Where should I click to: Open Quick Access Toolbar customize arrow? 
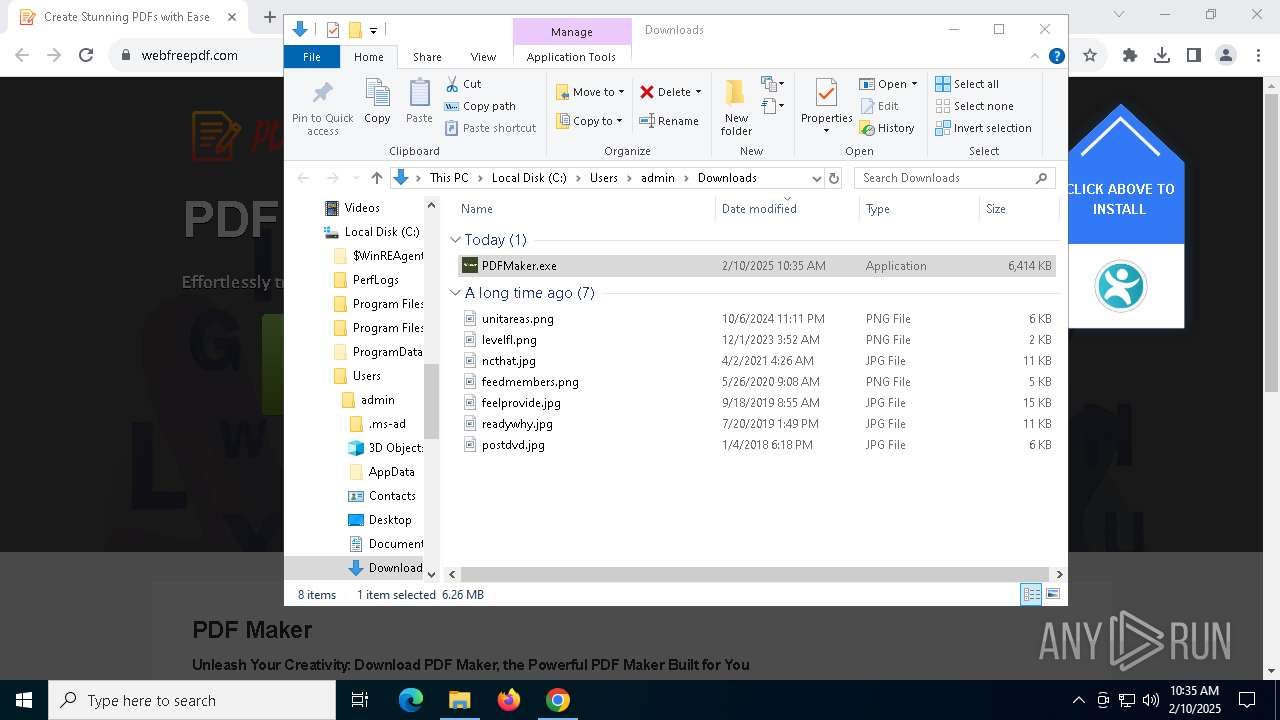point(373,31)
